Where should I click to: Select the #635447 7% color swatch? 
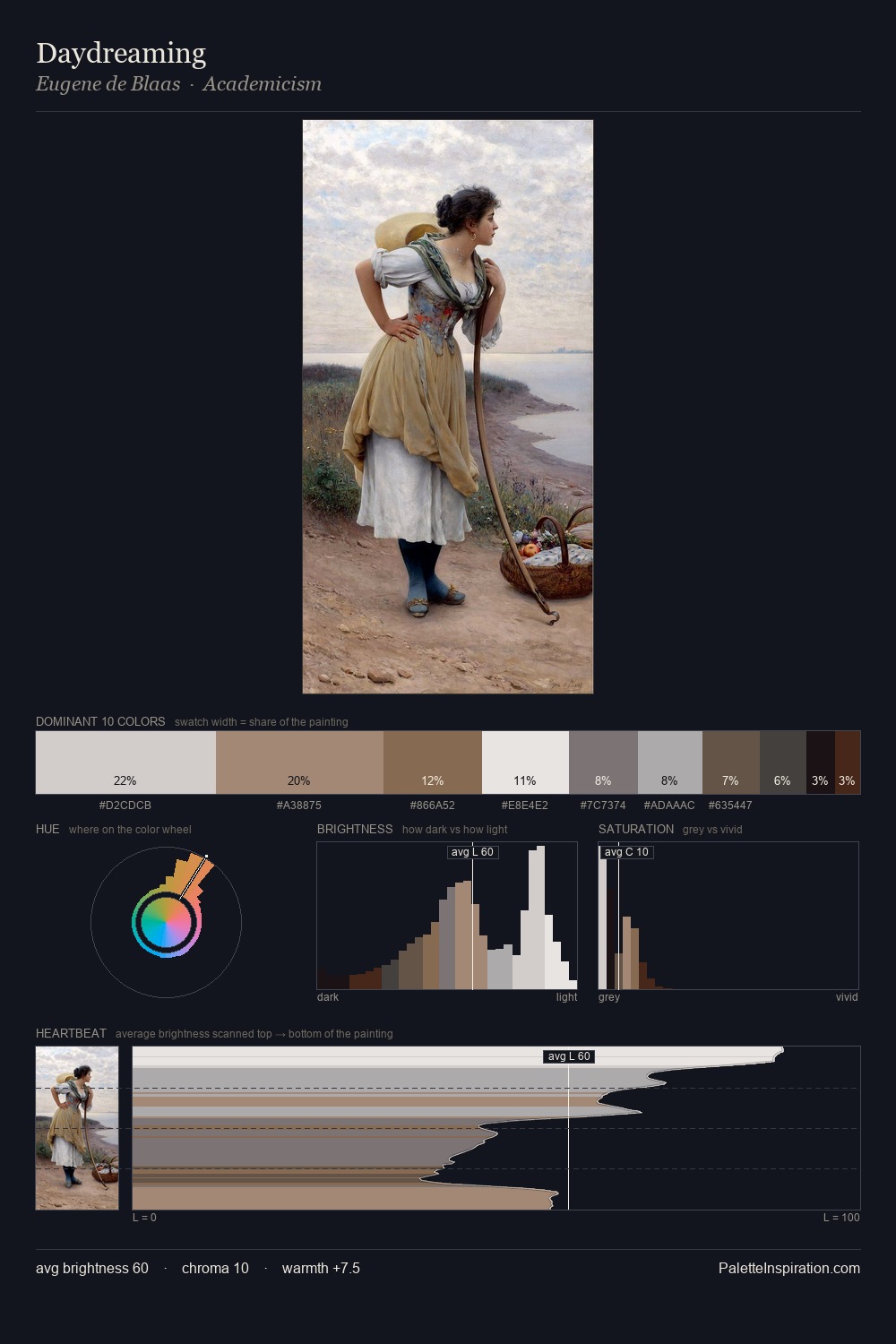(x=731, y=762)
